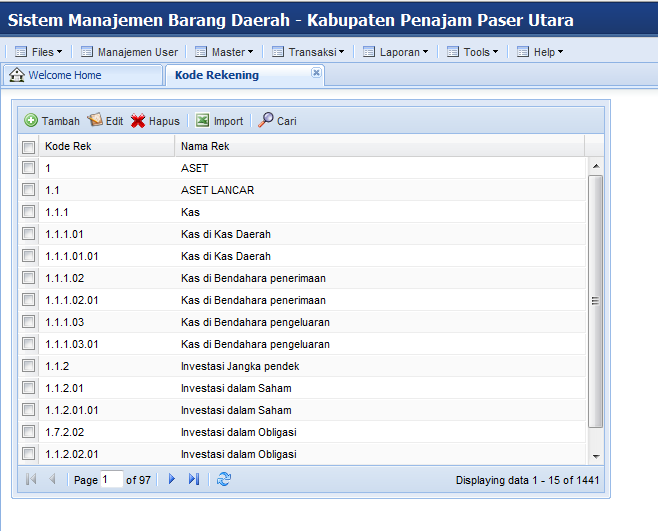The image size is (658, 531).
Task: Switch to the Welcome Home tab
Action: pyautogui.click(x=82, y=75)
